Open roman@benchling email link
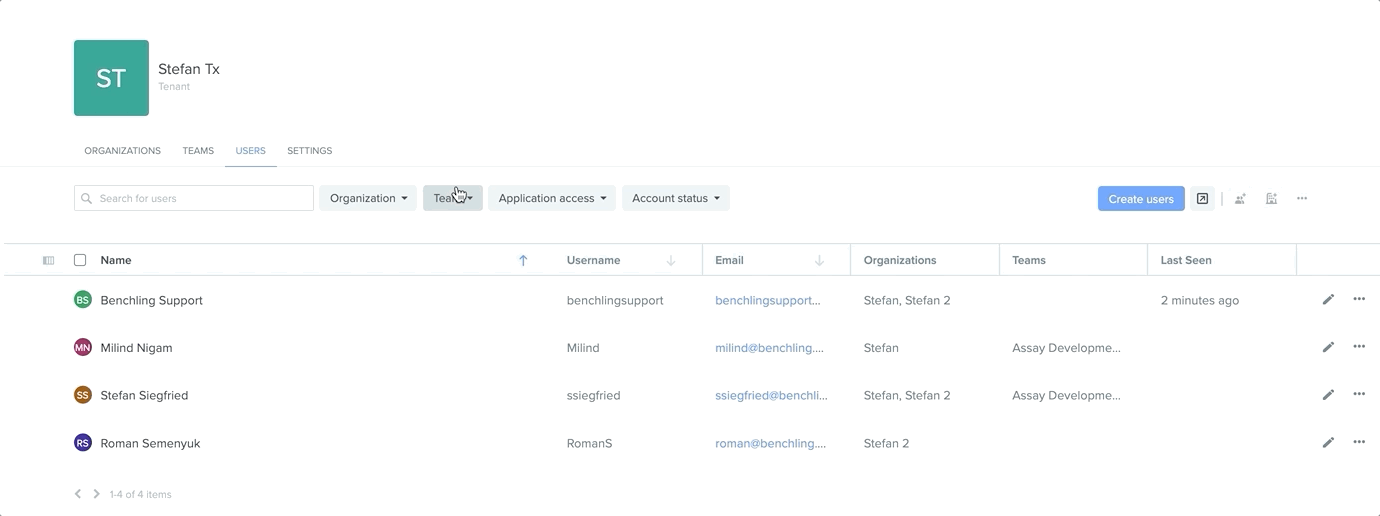 point(771,443)
